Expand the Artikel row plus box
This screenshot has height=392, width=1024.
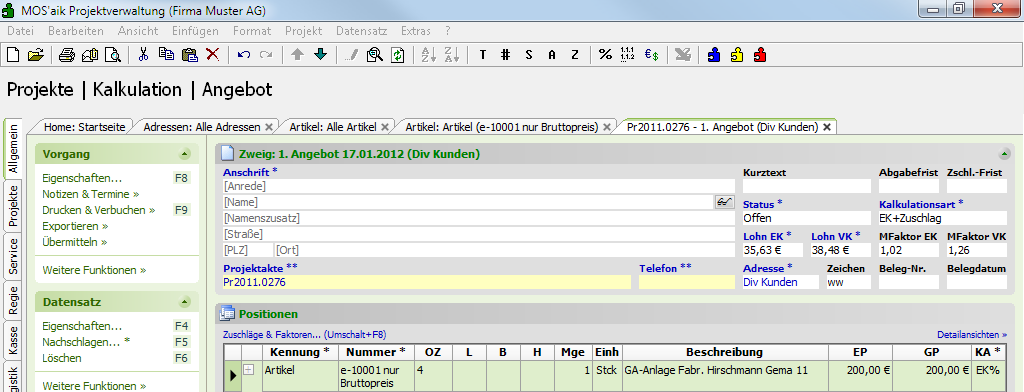(x=248, y=370)
